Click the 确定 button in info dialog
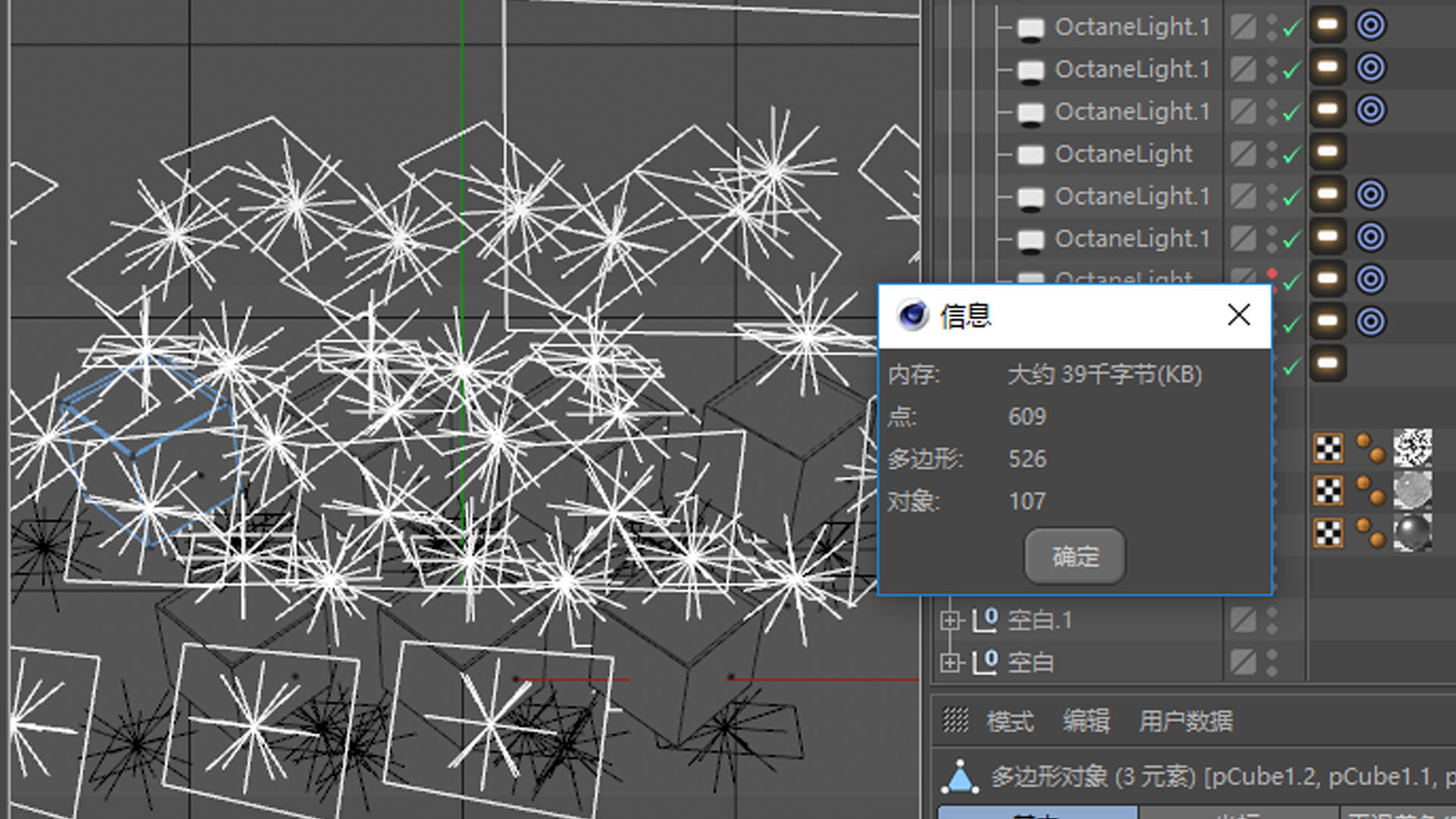 click(x=1074, y=557)
